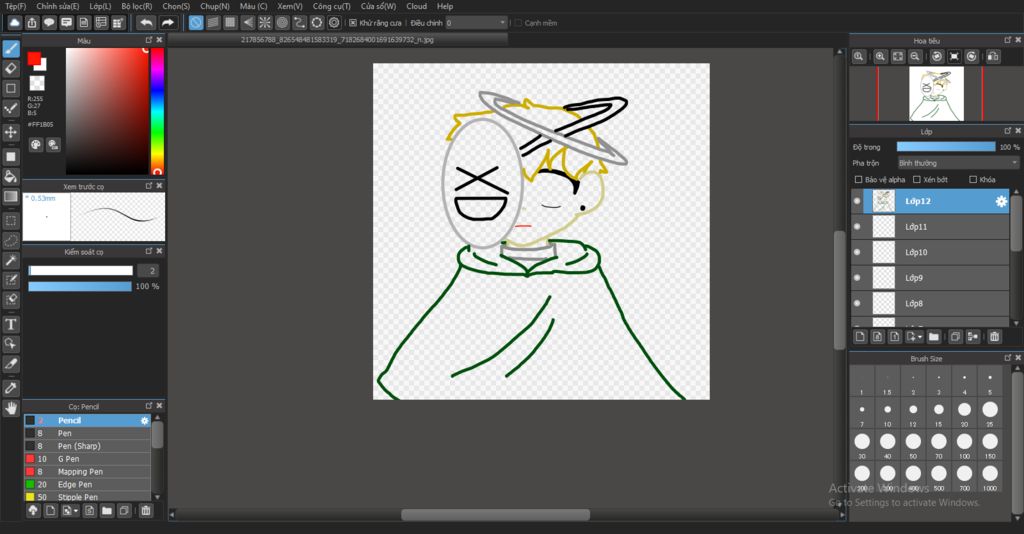Select the Move tool

(11, 132)
